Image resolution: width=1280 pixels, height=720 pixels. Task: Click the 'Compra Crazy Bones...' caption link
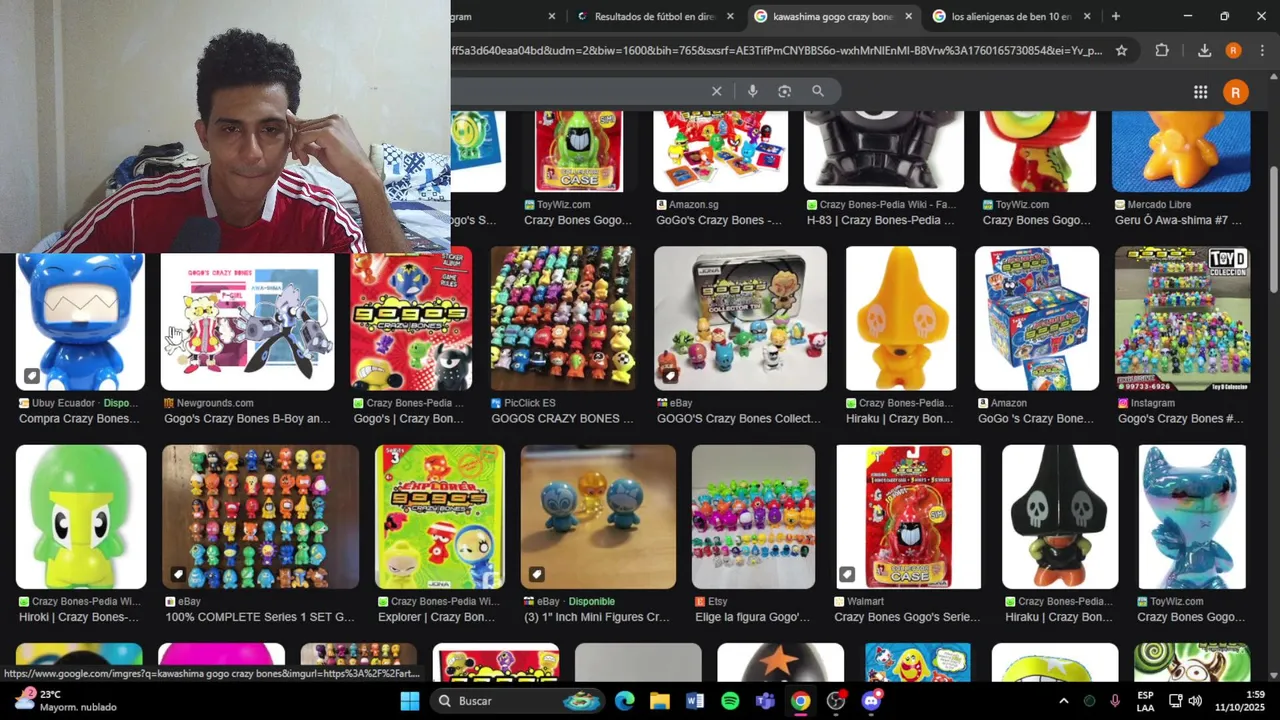[x=79, y=418]
